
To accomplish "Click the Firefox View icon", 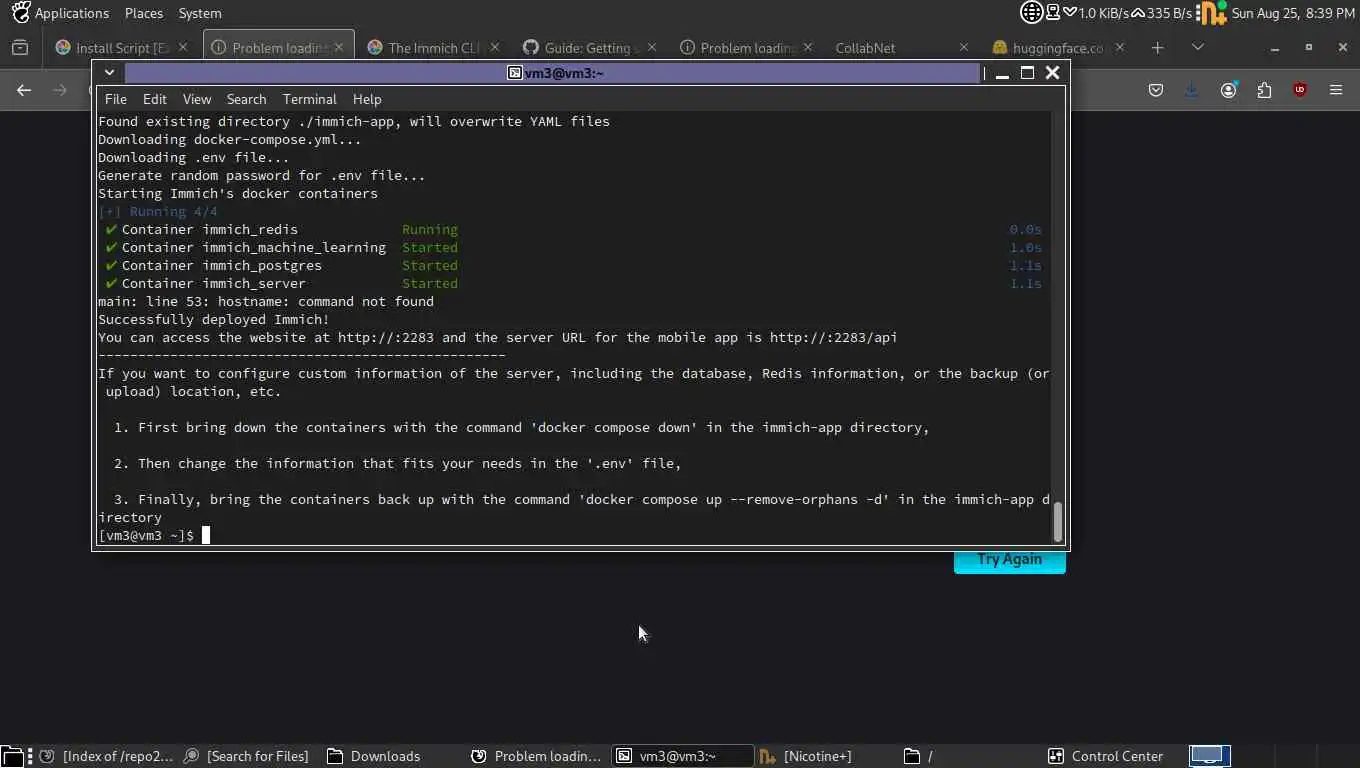I will pyautogui.click(x=20, y=47).
